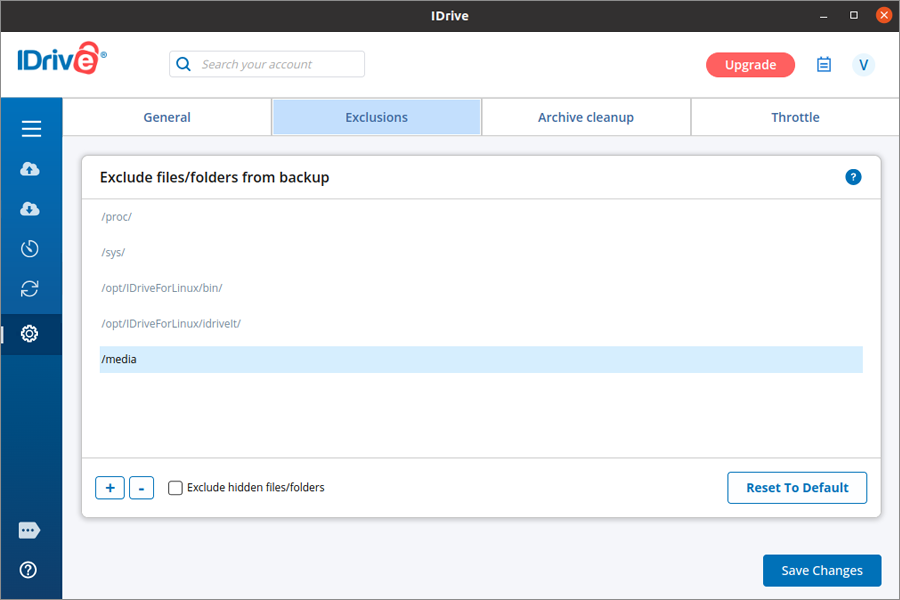Open the chat feedback icon

[29, 530]
